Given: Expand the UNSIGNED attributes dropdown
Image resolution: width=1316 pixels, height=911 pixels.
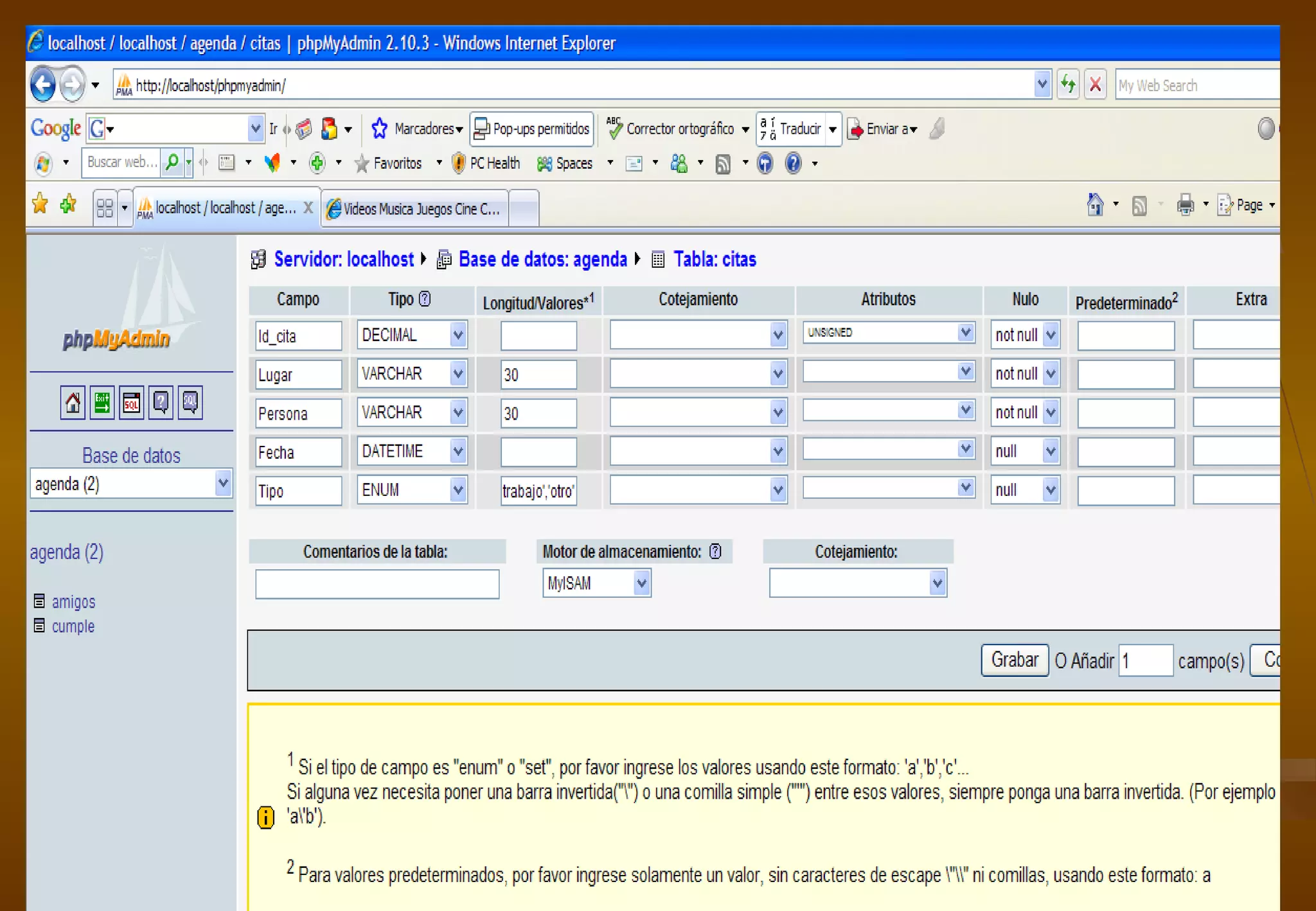Looking at the screenshot, I should click(x=965, y=332).
